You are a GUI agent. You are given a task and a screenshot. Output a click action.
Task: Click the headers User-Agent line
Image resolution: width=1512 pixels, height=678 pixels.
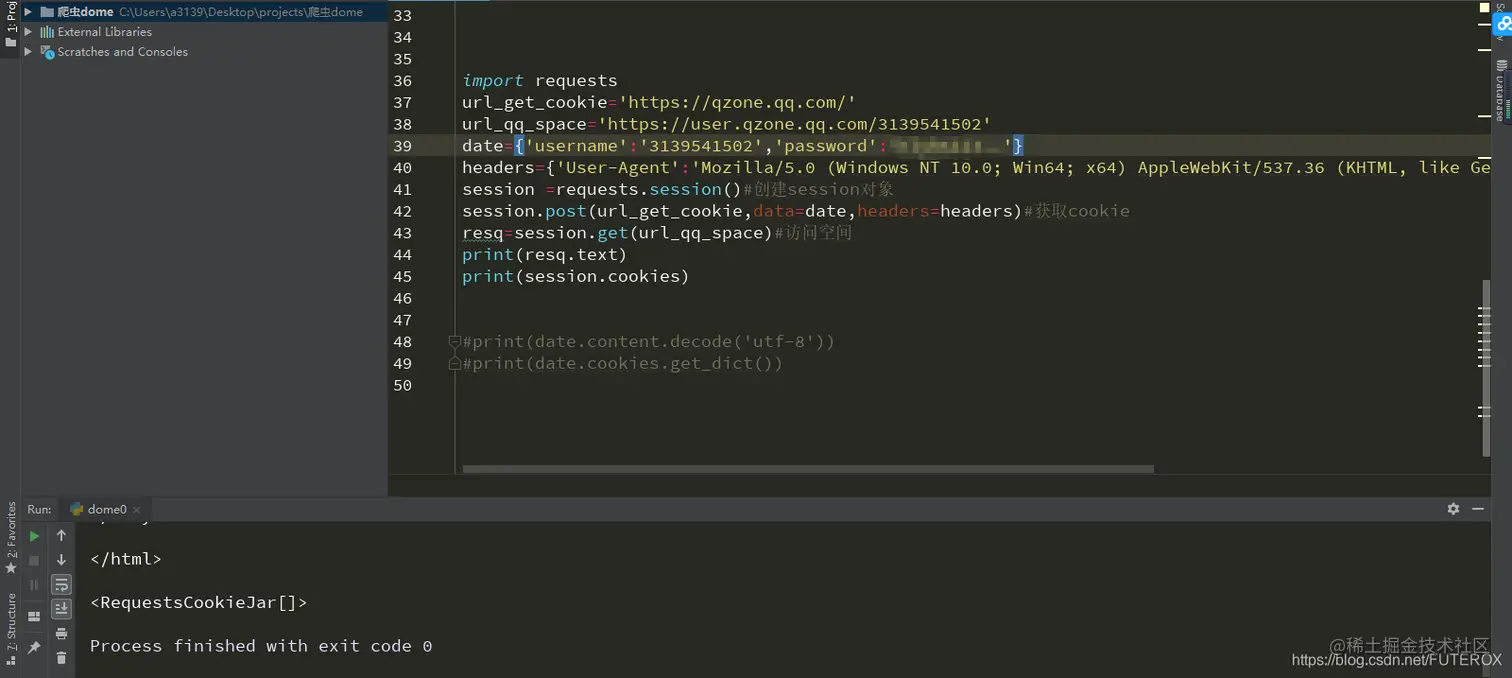click(976, 168)
